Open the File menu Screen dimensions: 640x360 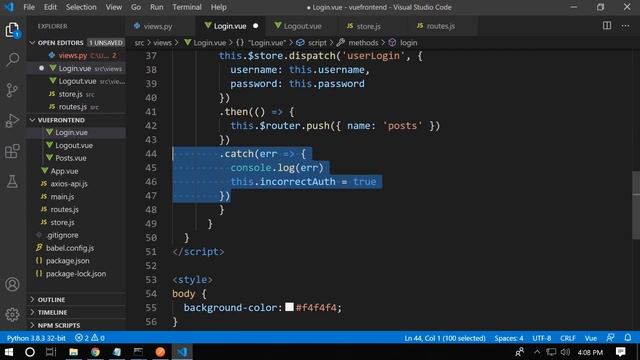pyautogui.click(x=29, y=7)
